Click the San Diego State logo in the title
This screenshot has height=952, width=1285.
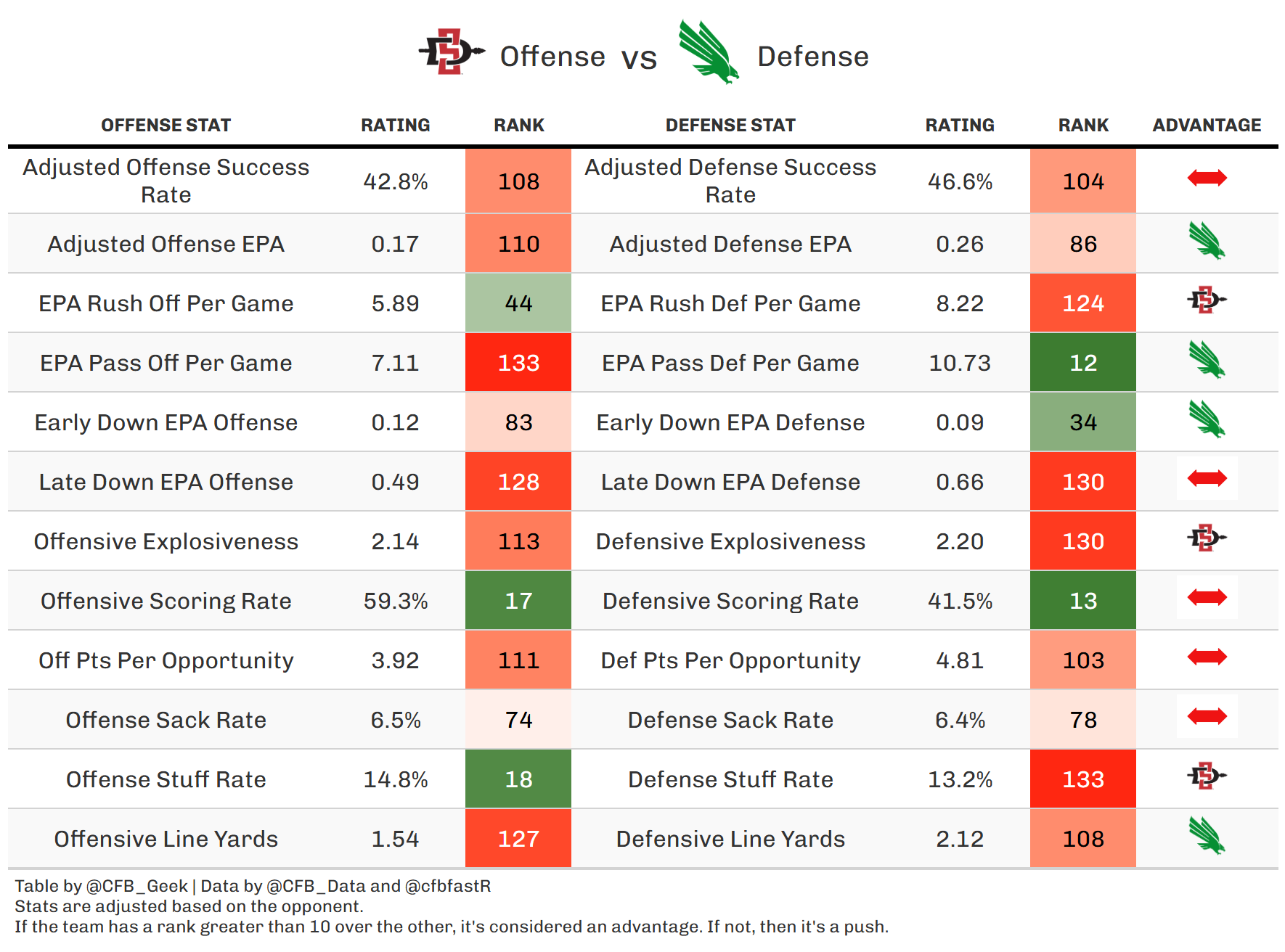click(x=451, y=52)
